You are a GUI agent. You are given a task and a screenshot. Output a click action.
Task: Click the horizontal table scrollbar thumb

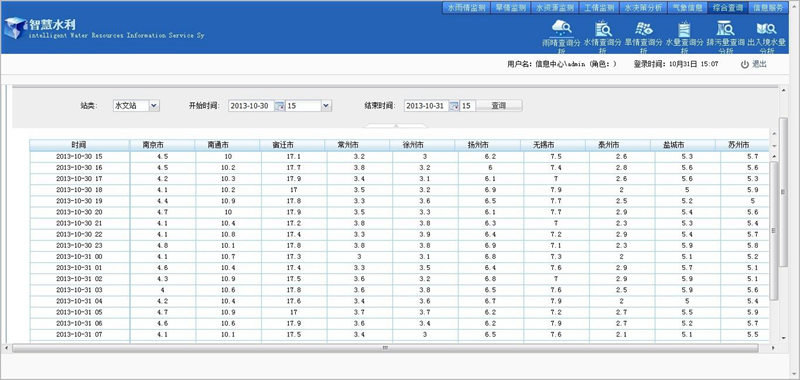pos(385,348)
